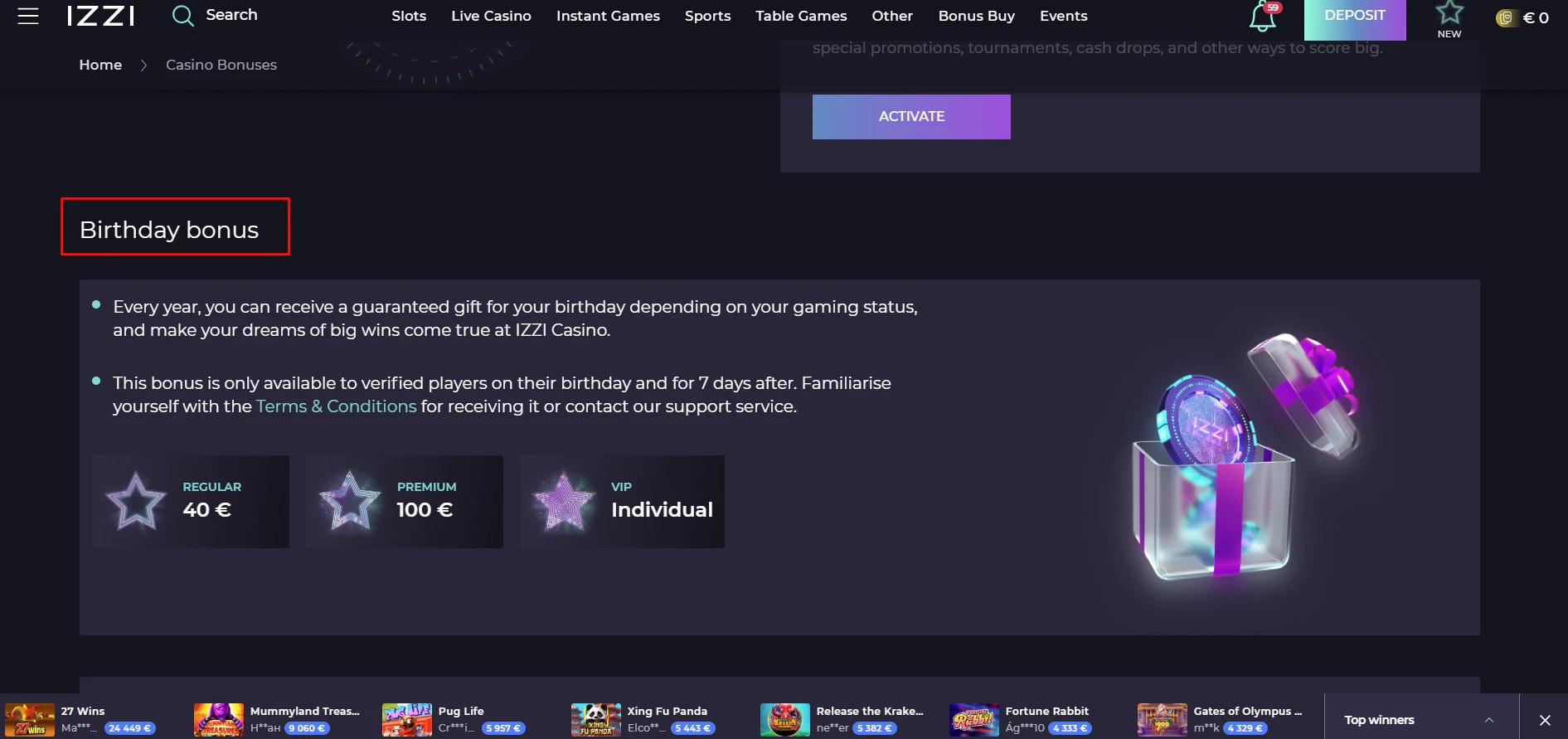Open Xing Fu Panda game thumbnail
The image size is (1568, 739).
coord(596,720)
